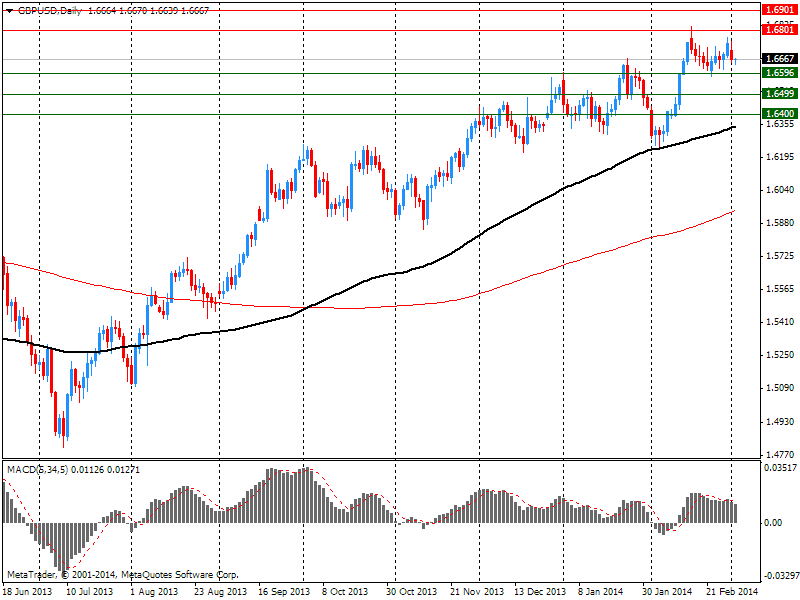This screenshot has height=600, width=800.
Task: Select the green 1.6400 support label
Action: click(x=778, y=114)
